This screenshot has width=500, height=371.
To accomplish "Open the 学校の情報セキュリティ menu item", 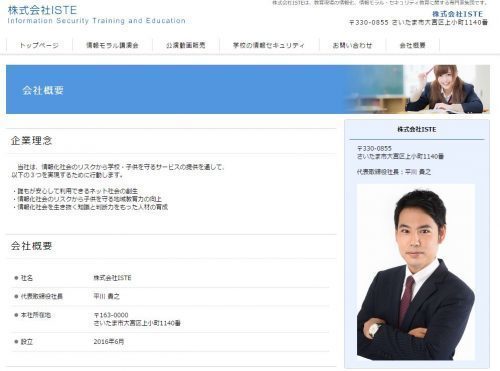I will pos(269,45).
